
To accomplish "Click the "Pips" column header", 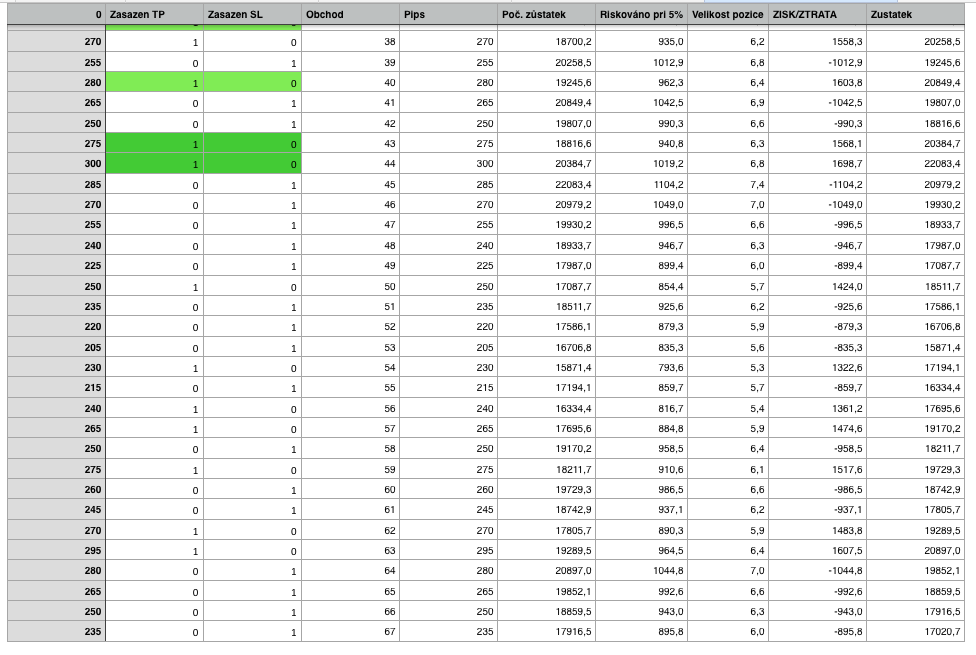I will 448,14.
